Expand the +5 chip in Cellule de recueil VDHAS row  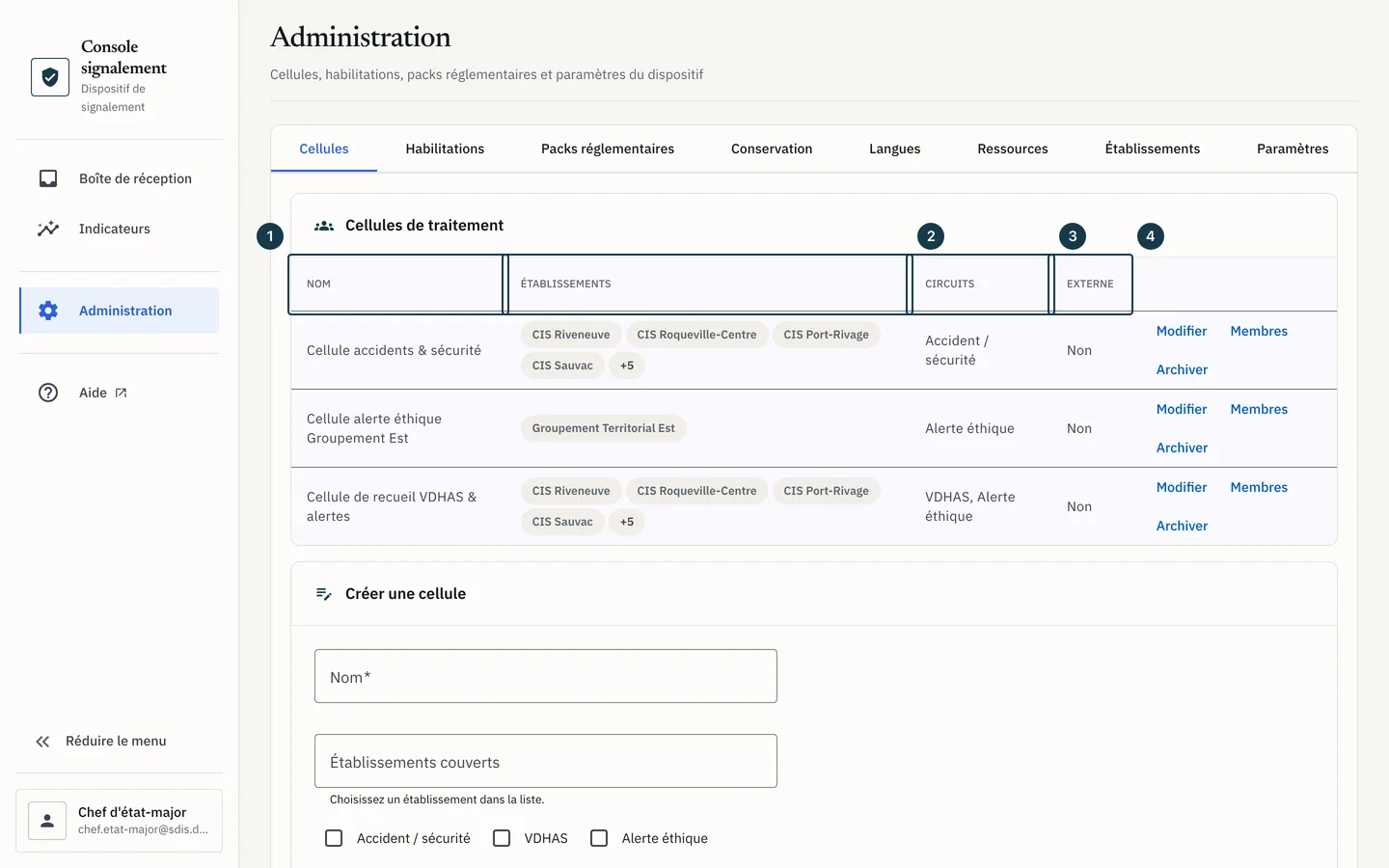(x=627, y=522)
